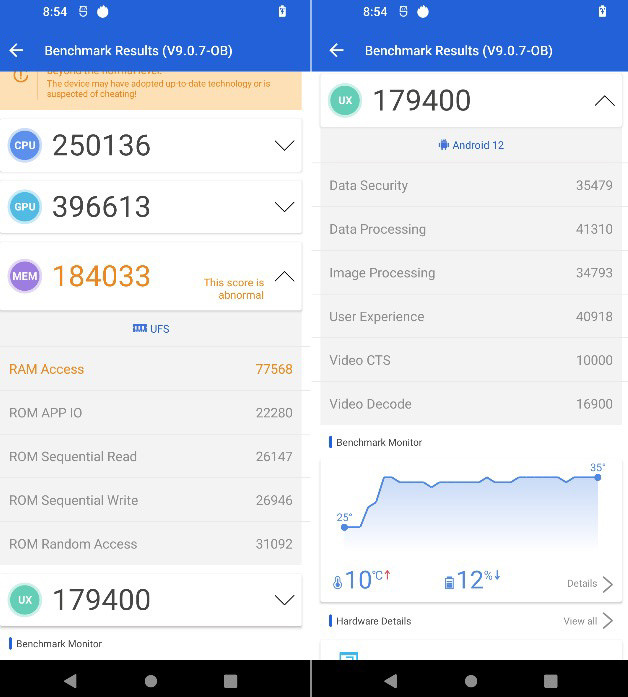Tap the 35° point on temperature graph

point(598,477)
